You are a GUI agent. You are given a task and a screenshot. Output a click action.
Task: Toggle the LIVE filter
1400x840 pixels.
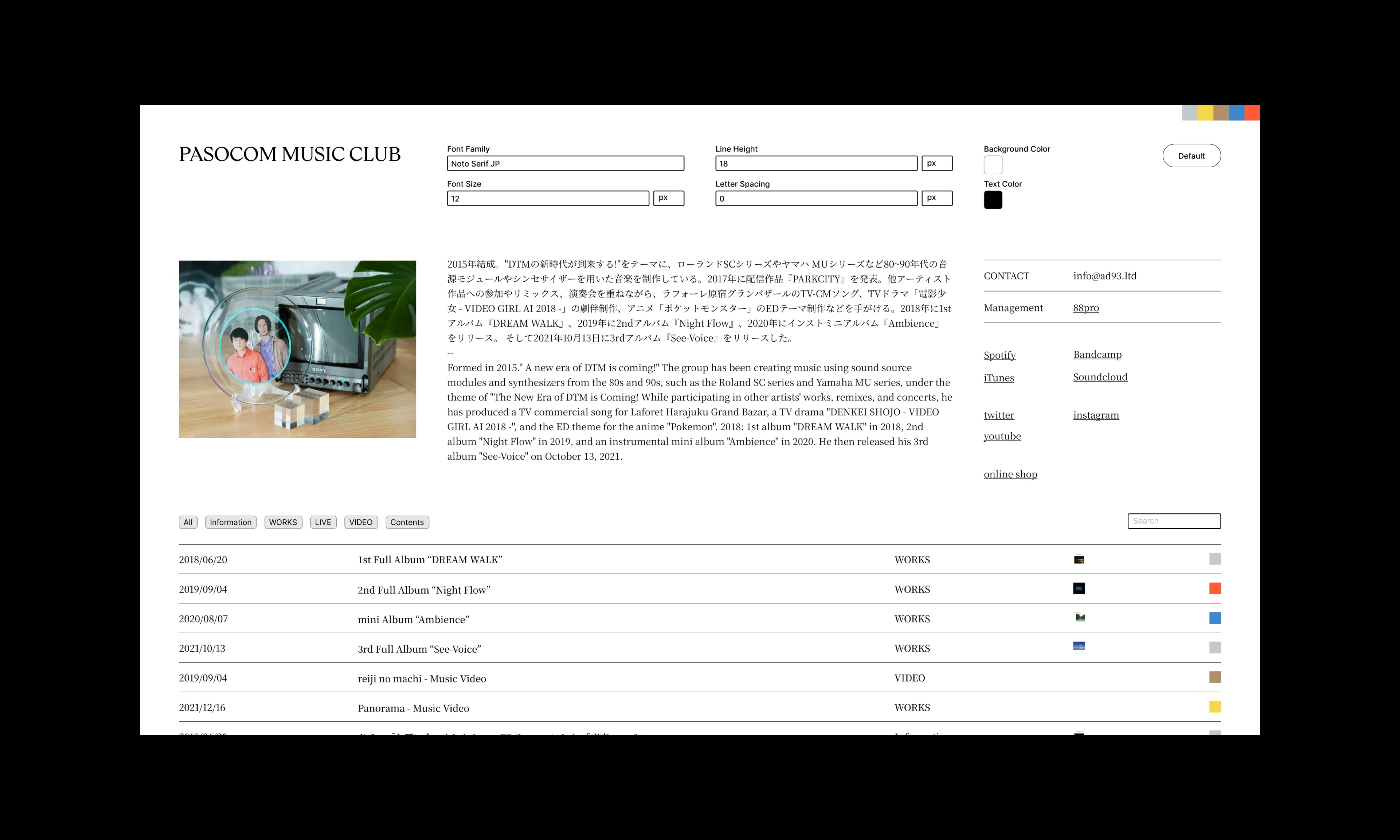[323, 522]
